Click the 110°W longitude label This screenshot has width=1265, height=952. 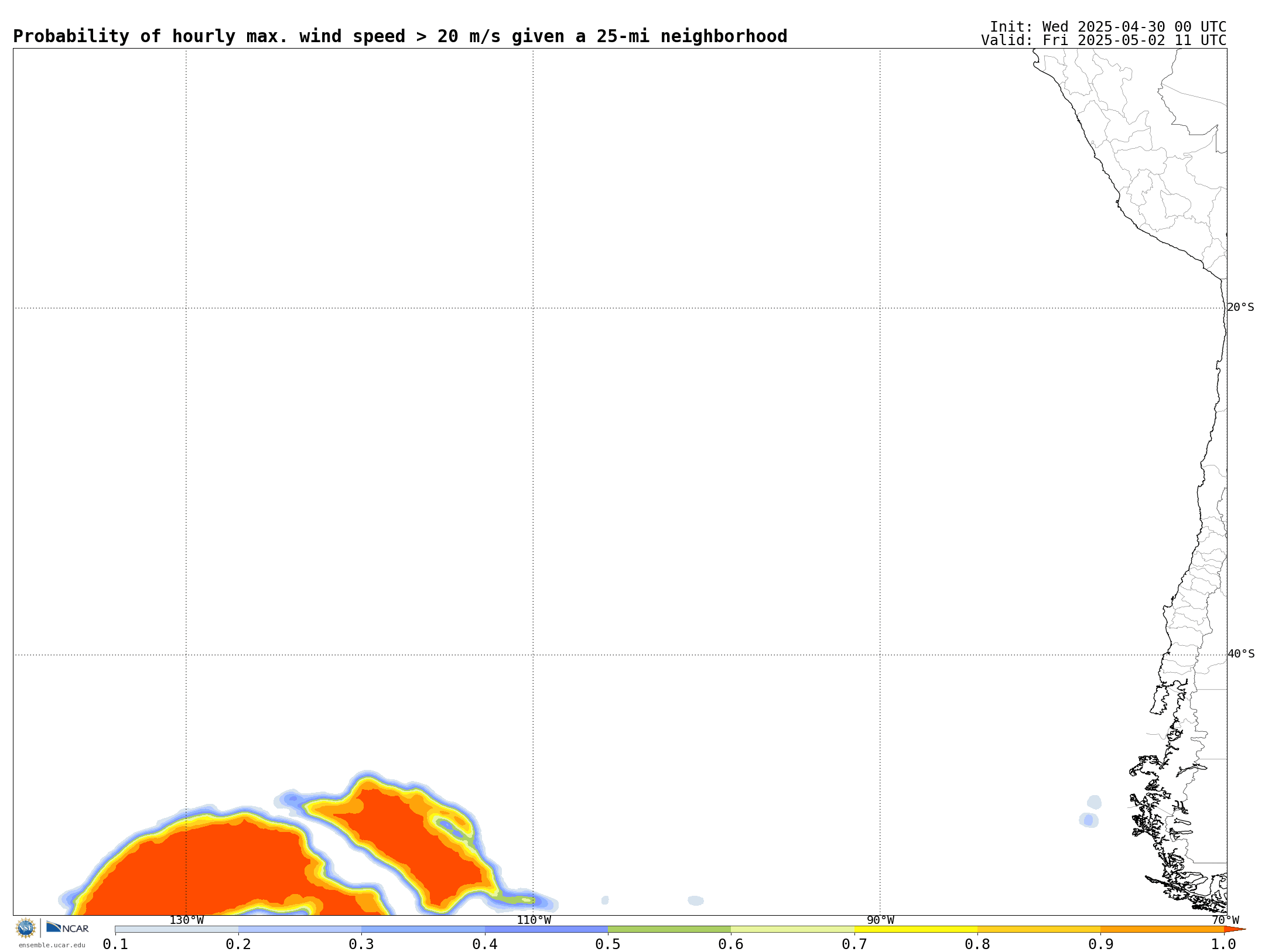533,920
